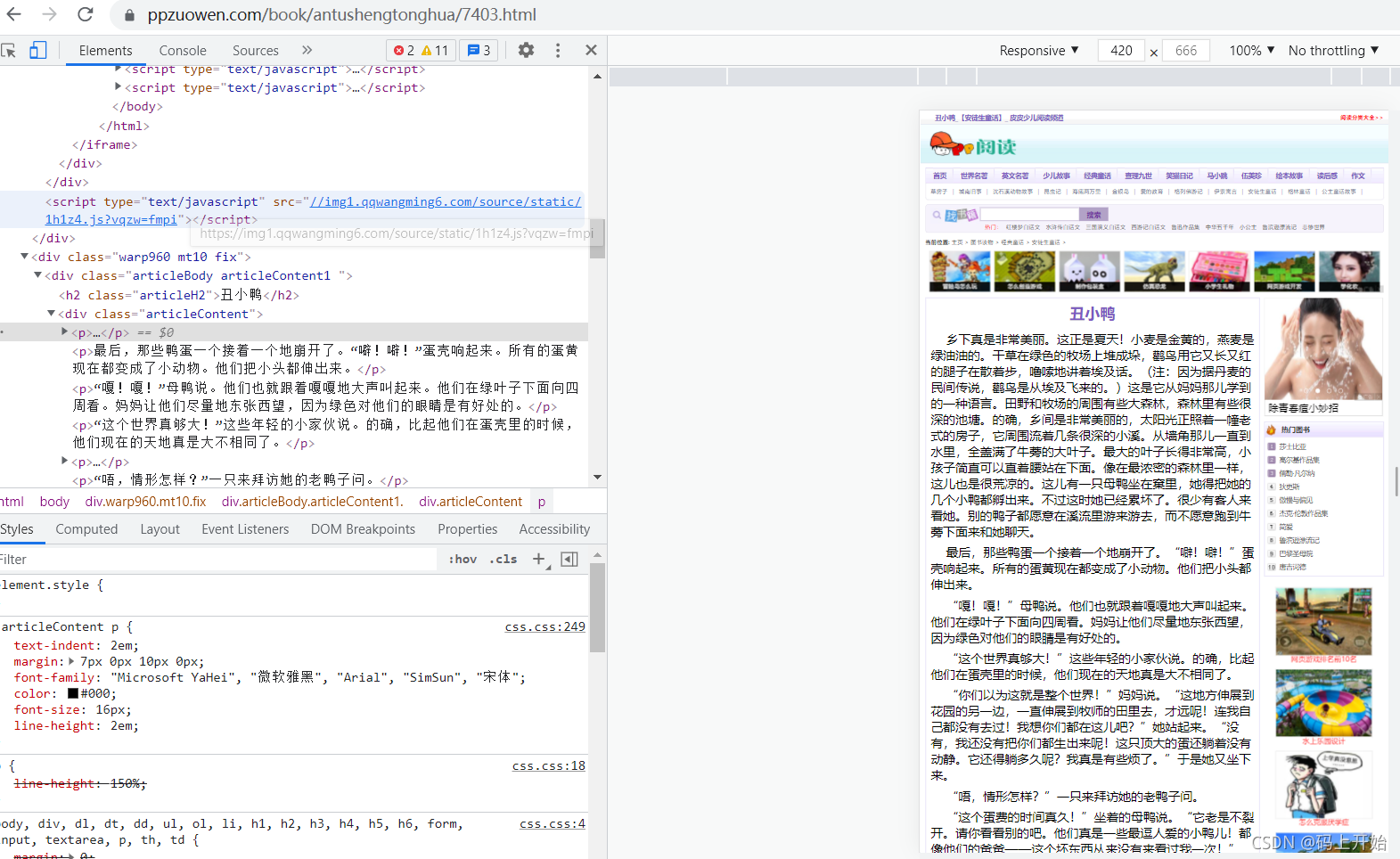Open the Accessibility tab

(x=554, y=529)
